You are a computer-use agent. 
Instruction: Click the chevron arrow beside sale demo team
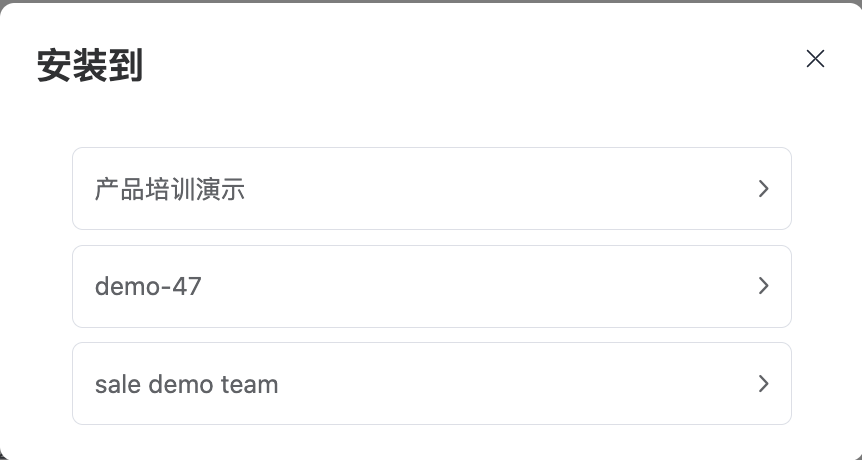763,384
